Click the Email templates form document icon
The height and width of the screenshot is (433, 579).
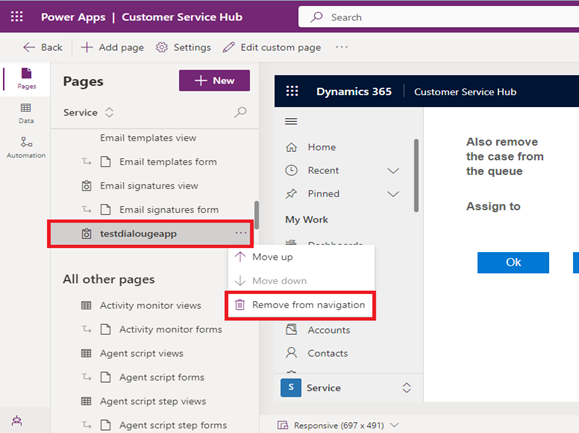click(106, 162)
